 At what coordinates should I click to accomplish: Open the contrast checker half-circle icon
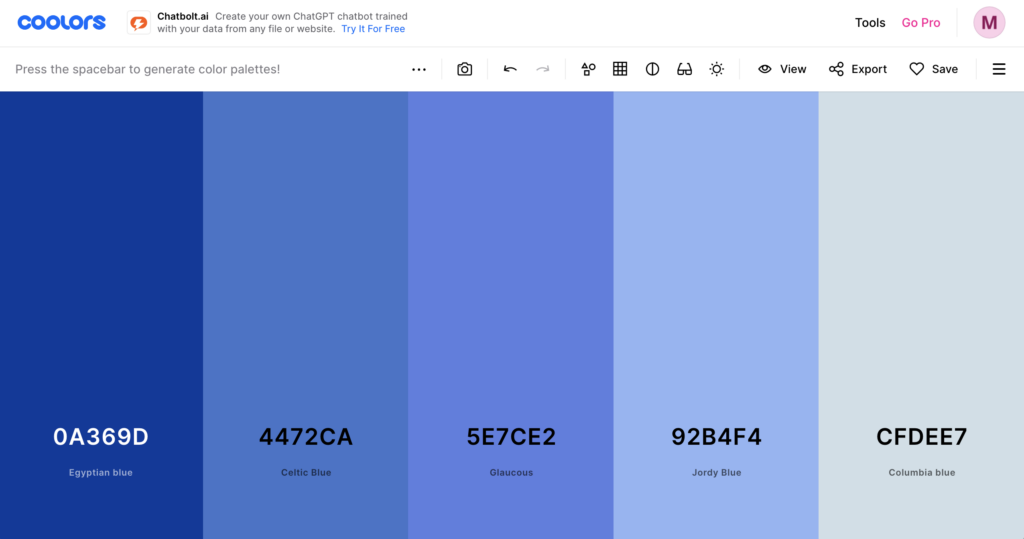652,69
